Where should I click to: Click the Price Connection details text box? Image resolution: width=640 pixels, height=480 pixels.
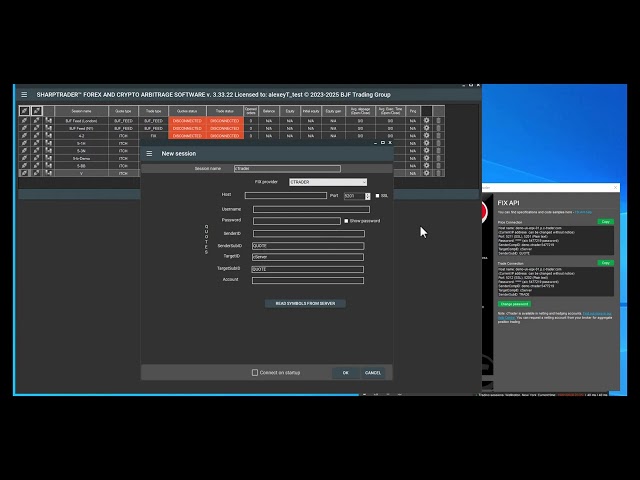pos(556,241)
